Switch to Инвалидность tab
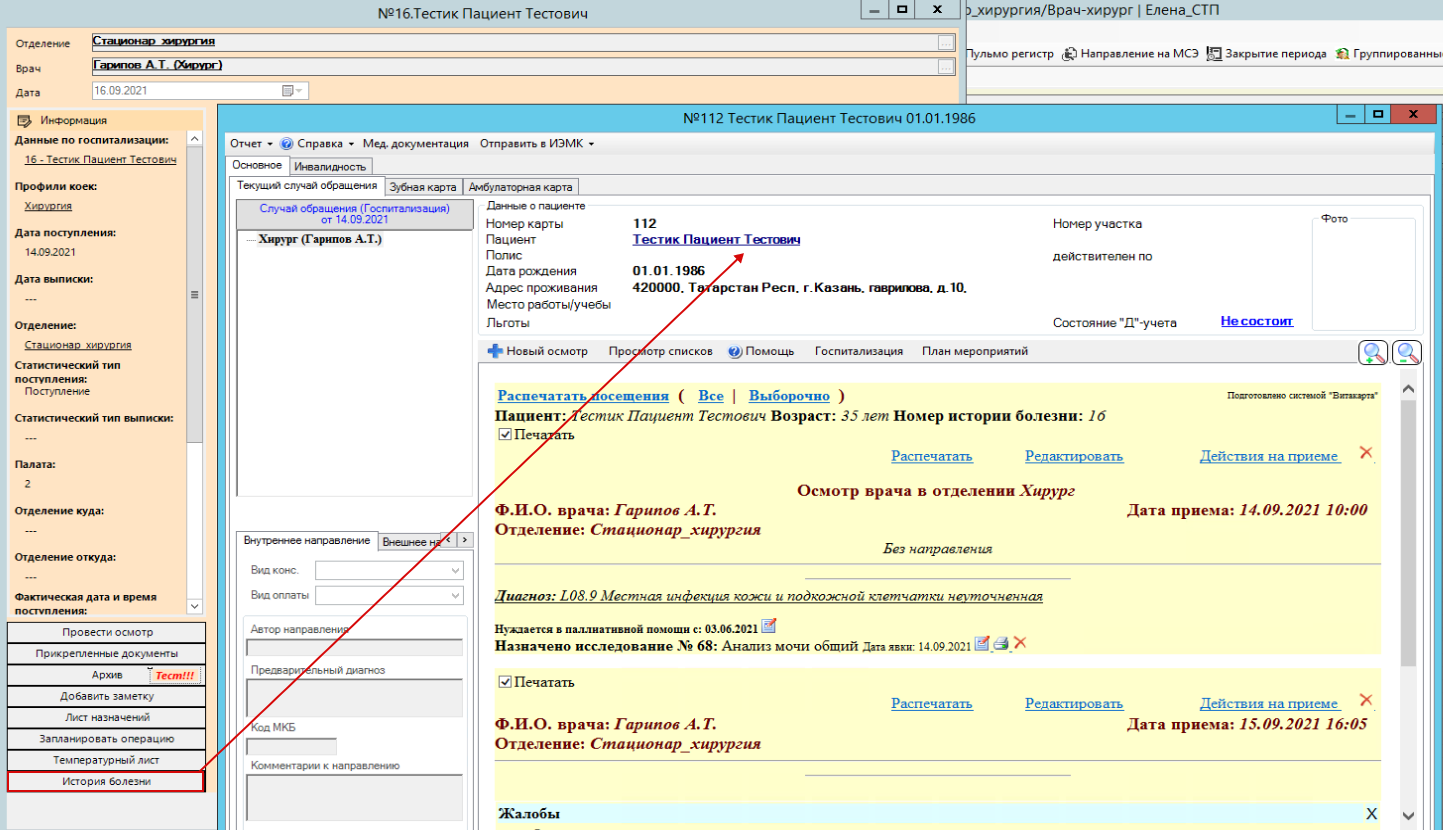The height and width of the screenshot is (830, 1443). 332,166
